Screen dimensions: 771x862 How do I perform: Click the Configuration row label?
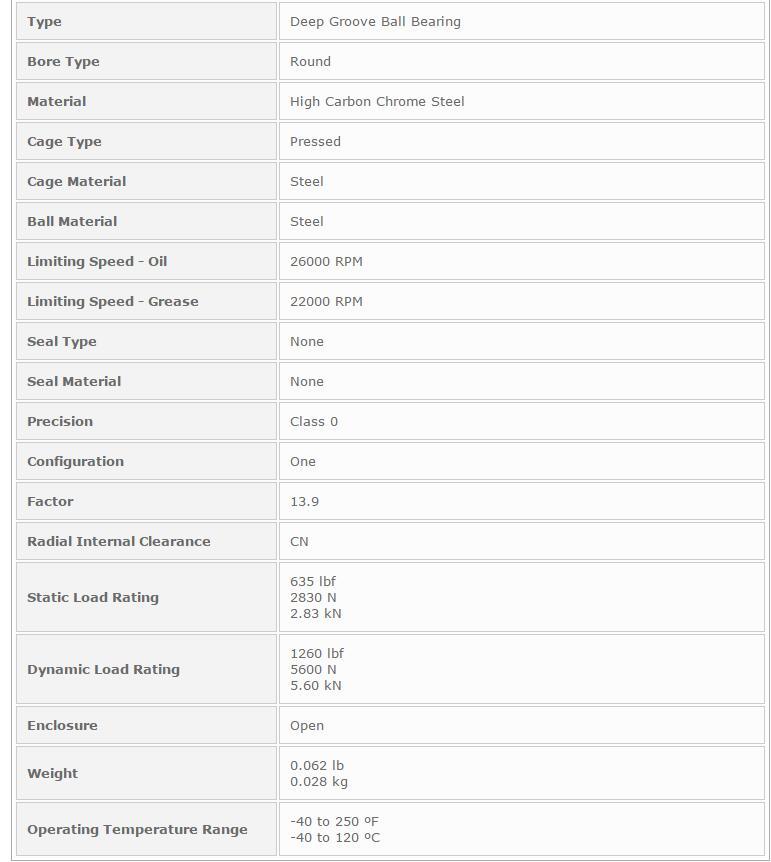(75, 461)
